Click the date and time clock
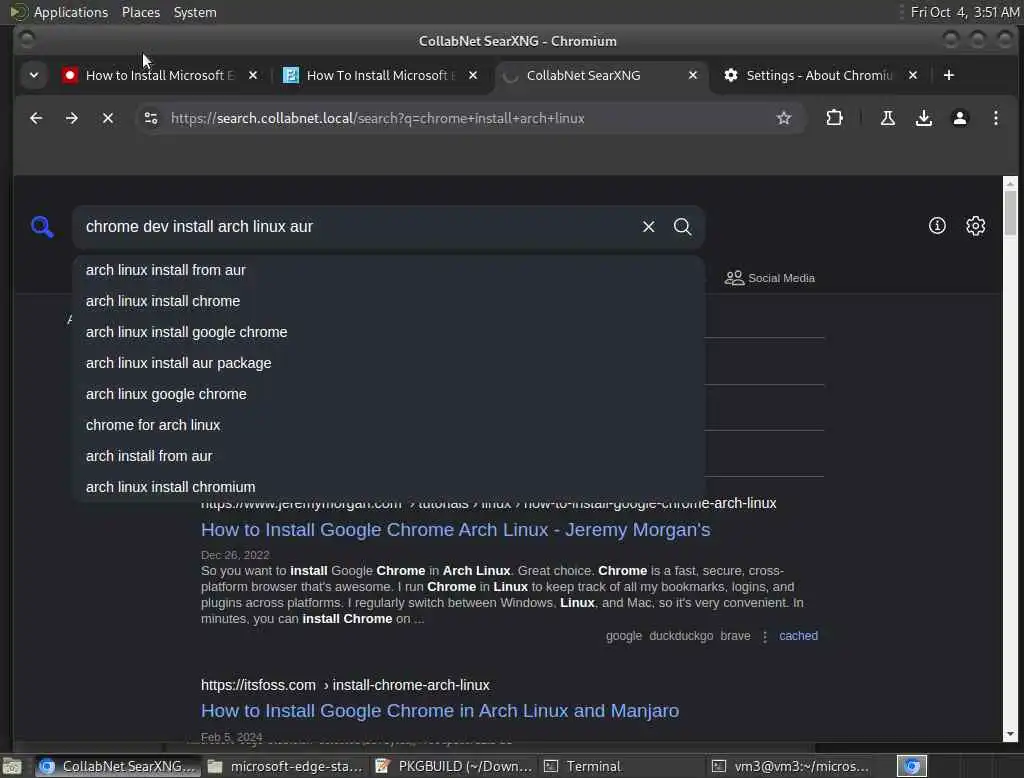The width and height of the screenshot is (1024, 778). pos(965,12)
